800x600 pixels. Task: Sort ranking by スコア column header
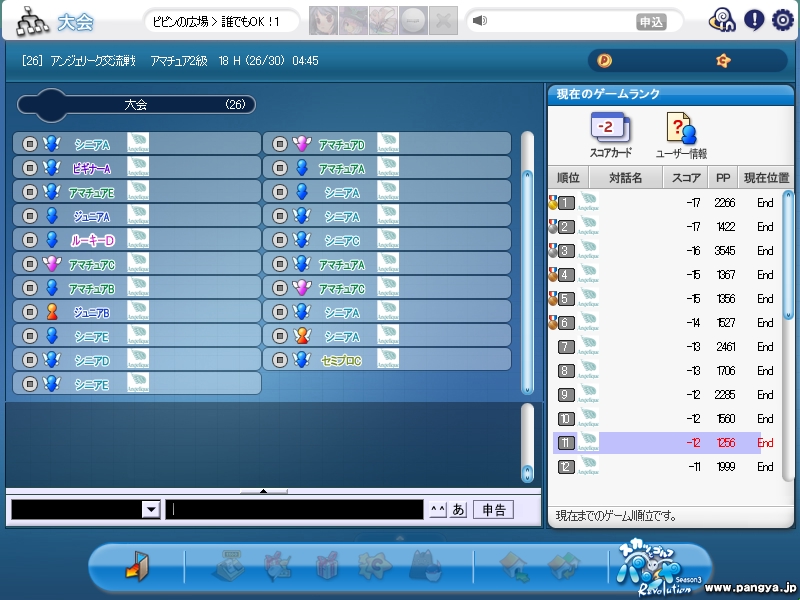[685, 178]
